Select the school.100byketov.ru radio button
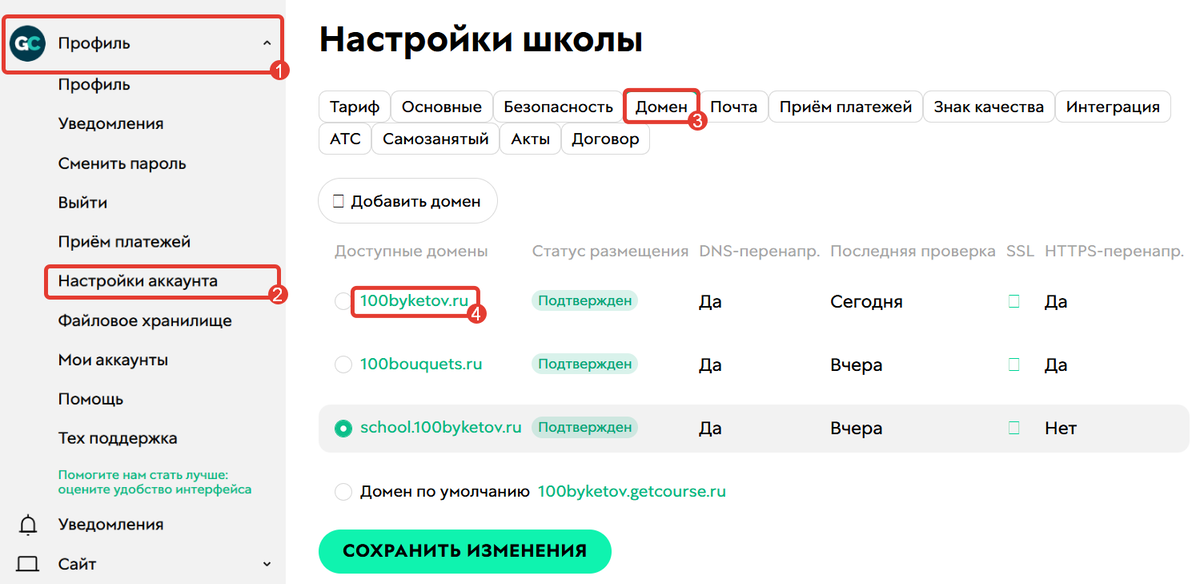 [x=343, y=428]
